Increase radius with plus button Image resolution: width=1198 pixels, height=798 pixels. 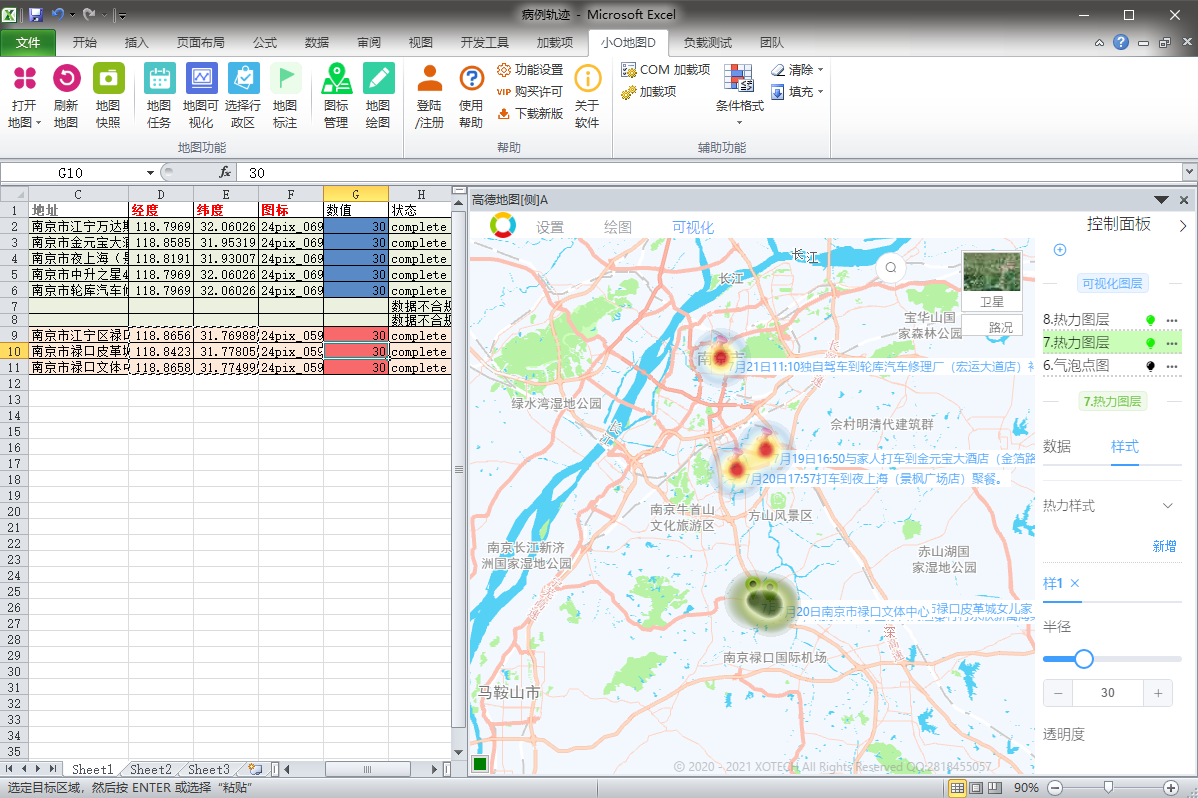[1158, 693]
